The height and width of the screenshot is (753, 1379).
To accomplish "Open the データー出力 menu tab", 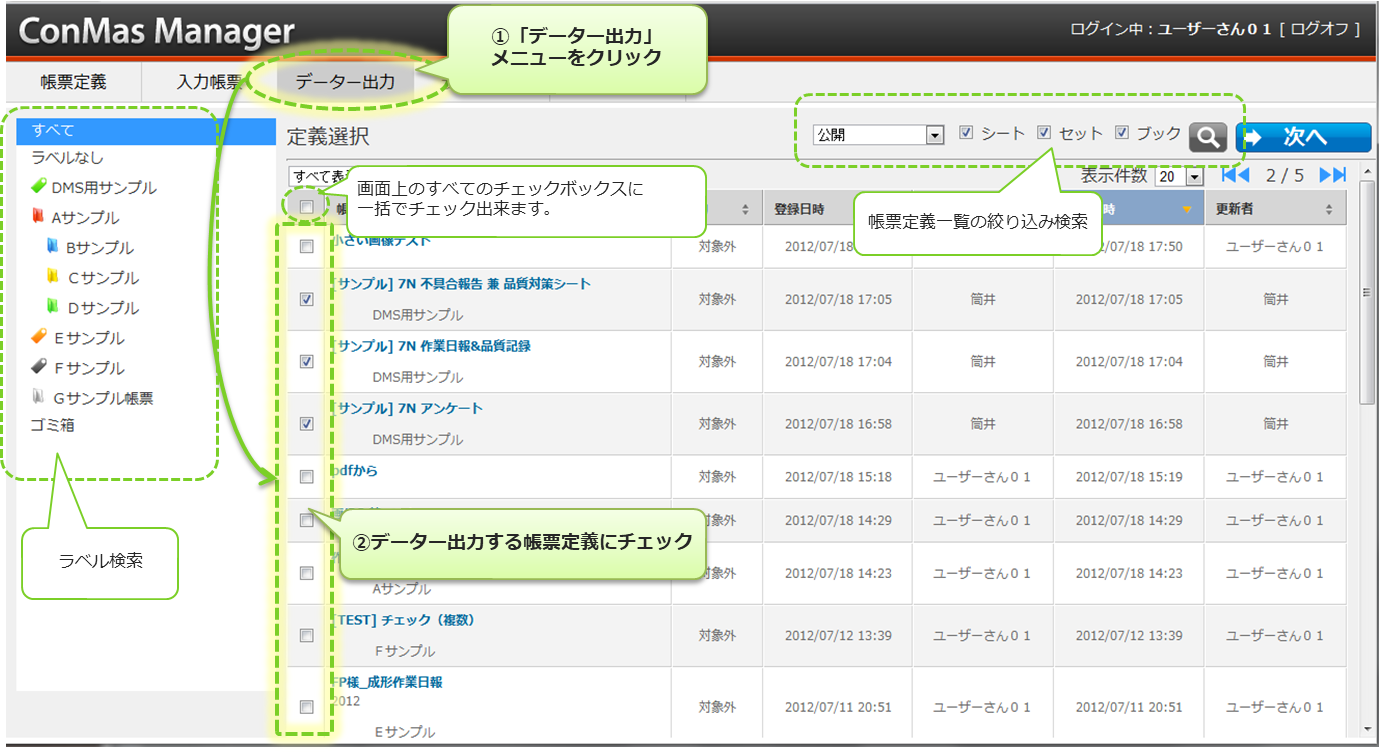I will [x=345, y=82].
